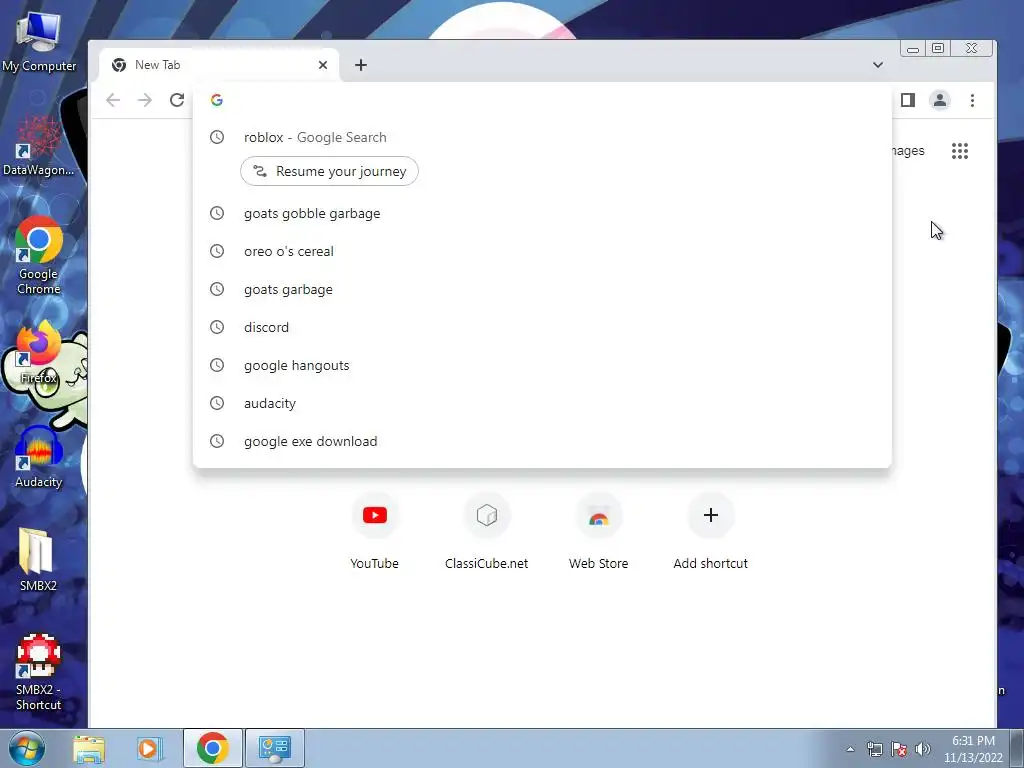Select the New Tab tab
Screen dimensions: 1024x768
[219, 65]
